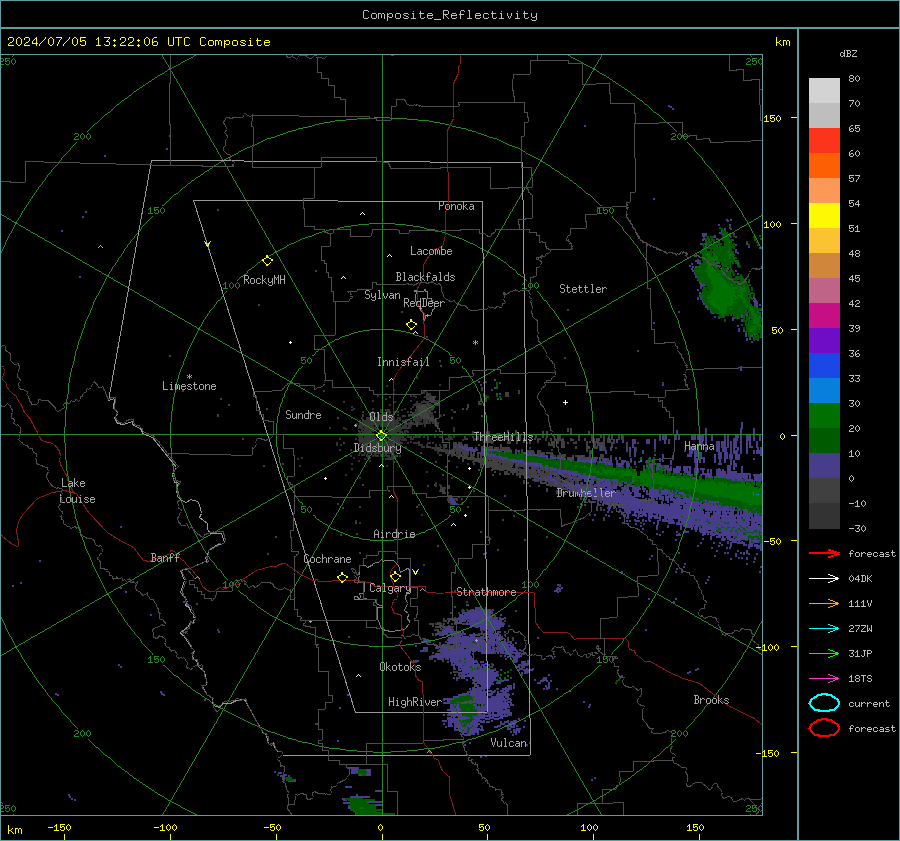900x841 pixels.
Task: Click the Calgary label
Action: [390, 588]
